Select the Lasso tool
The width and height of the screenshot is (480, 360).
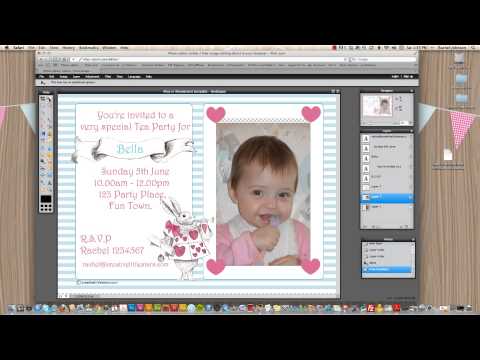pyautogui.click(x=50, y=105)
